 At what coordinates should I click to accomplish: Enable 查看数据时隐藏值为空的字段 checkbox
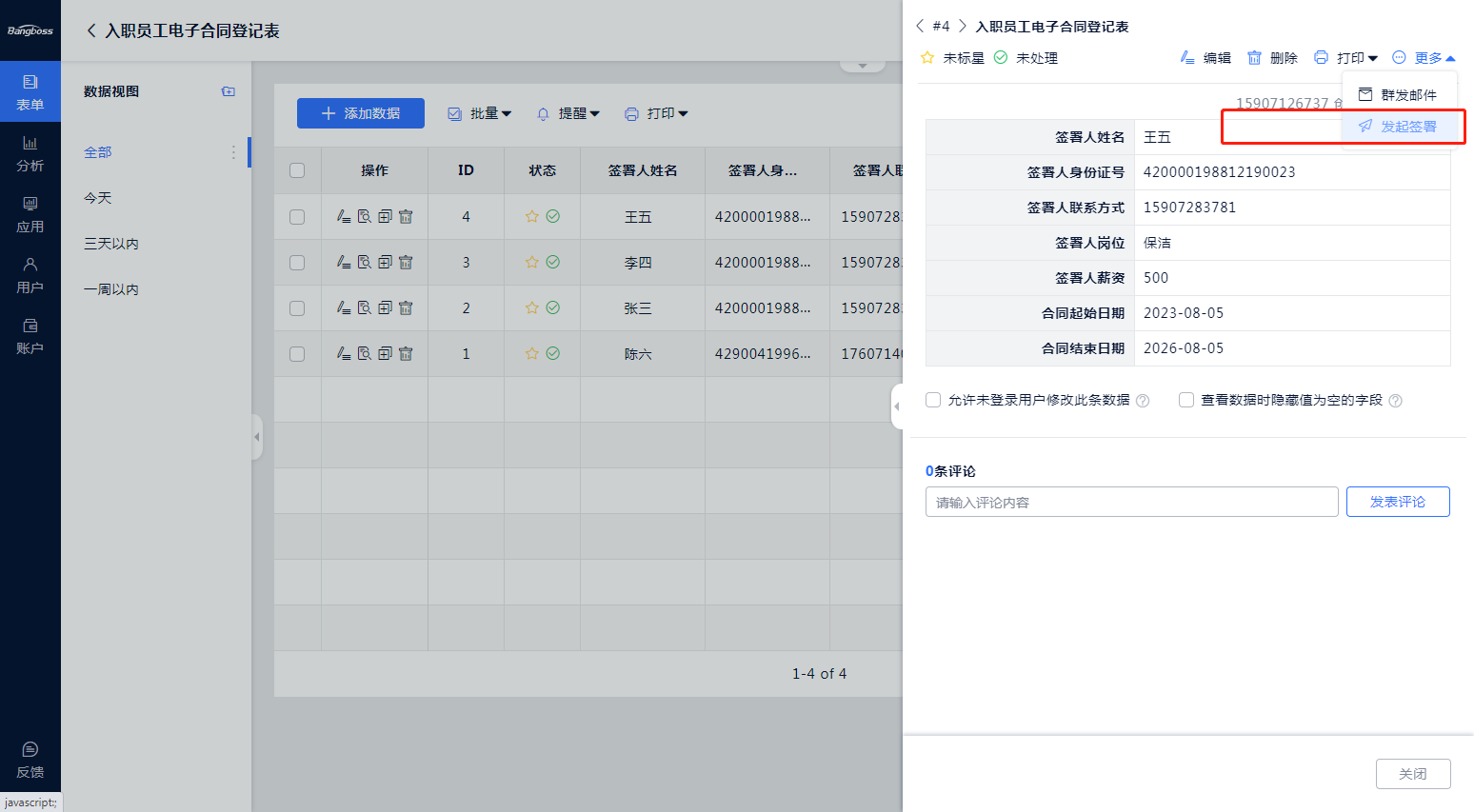1186,400
